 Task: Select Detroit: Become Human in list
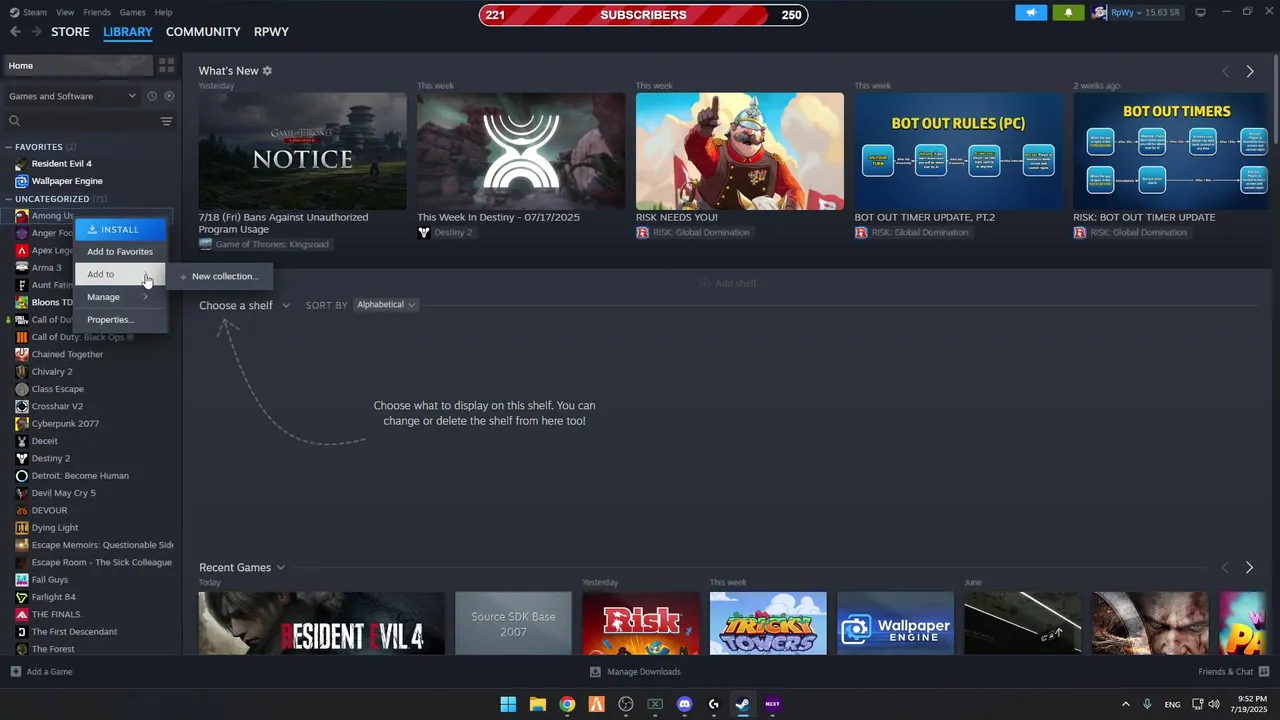(80, 476)
